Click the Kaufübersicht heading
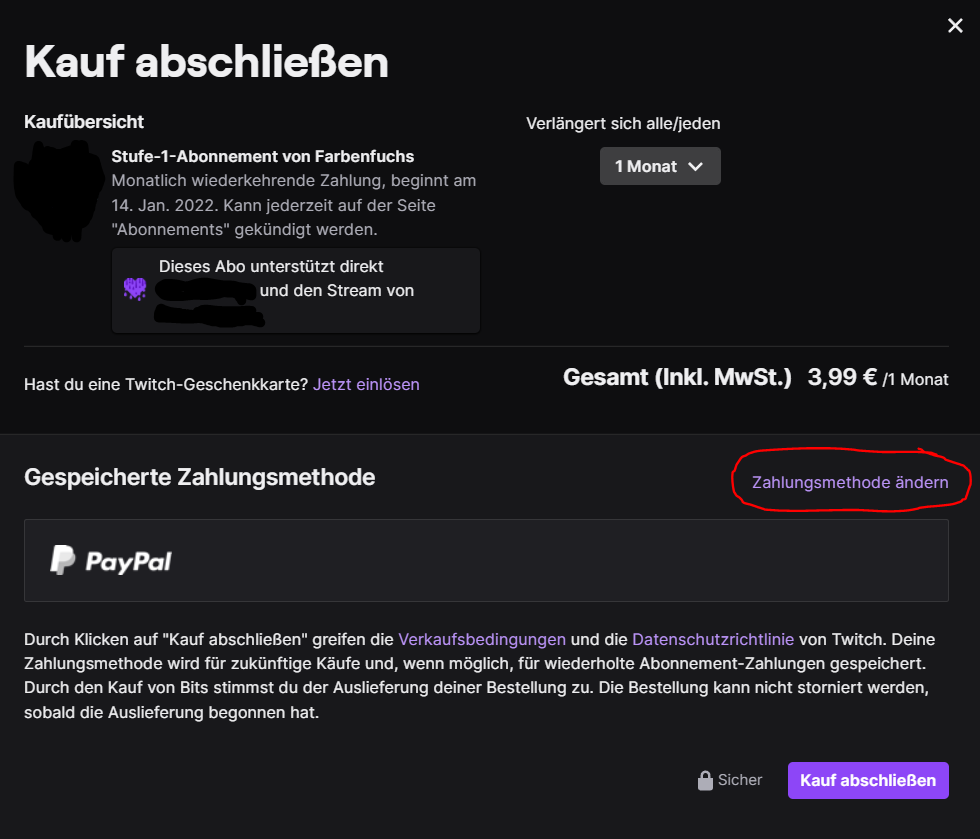The width and height of the screenshot is (980, 839). pos(84,122)
